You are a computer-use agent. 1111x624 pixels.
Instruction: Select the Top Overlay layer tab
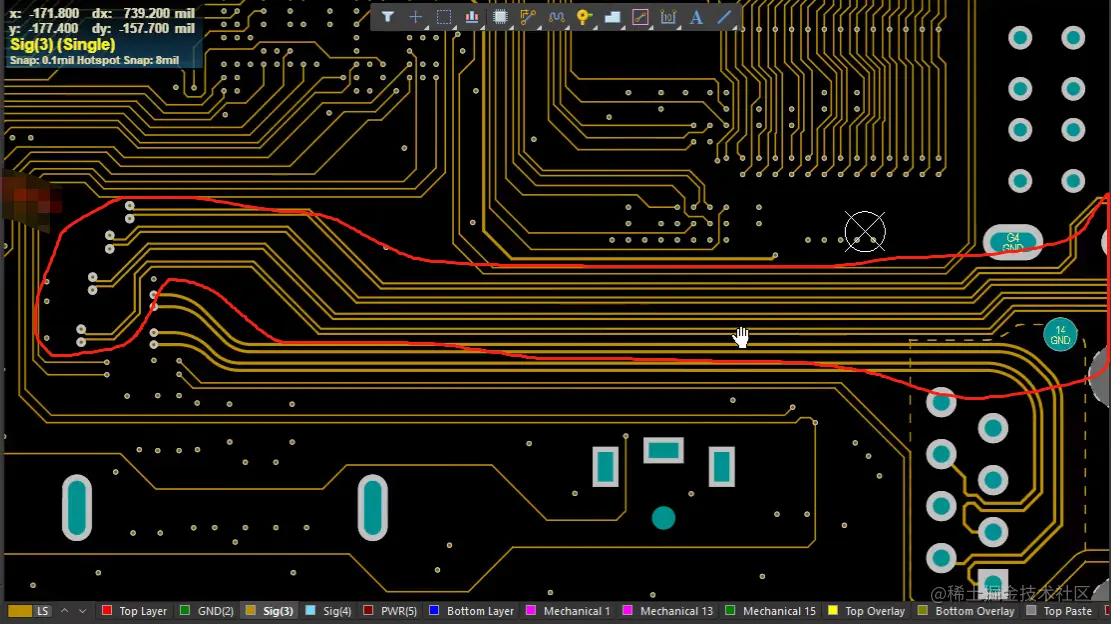874,611
